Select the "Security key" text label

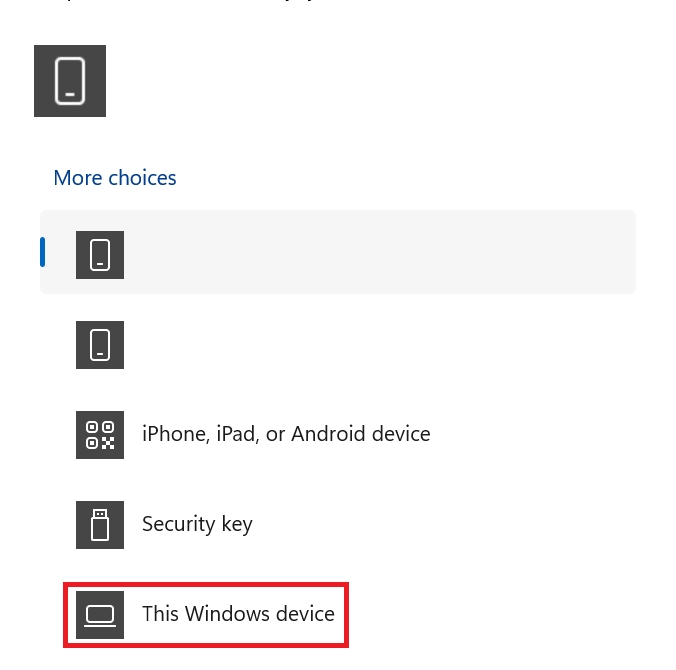pos(197,524)
